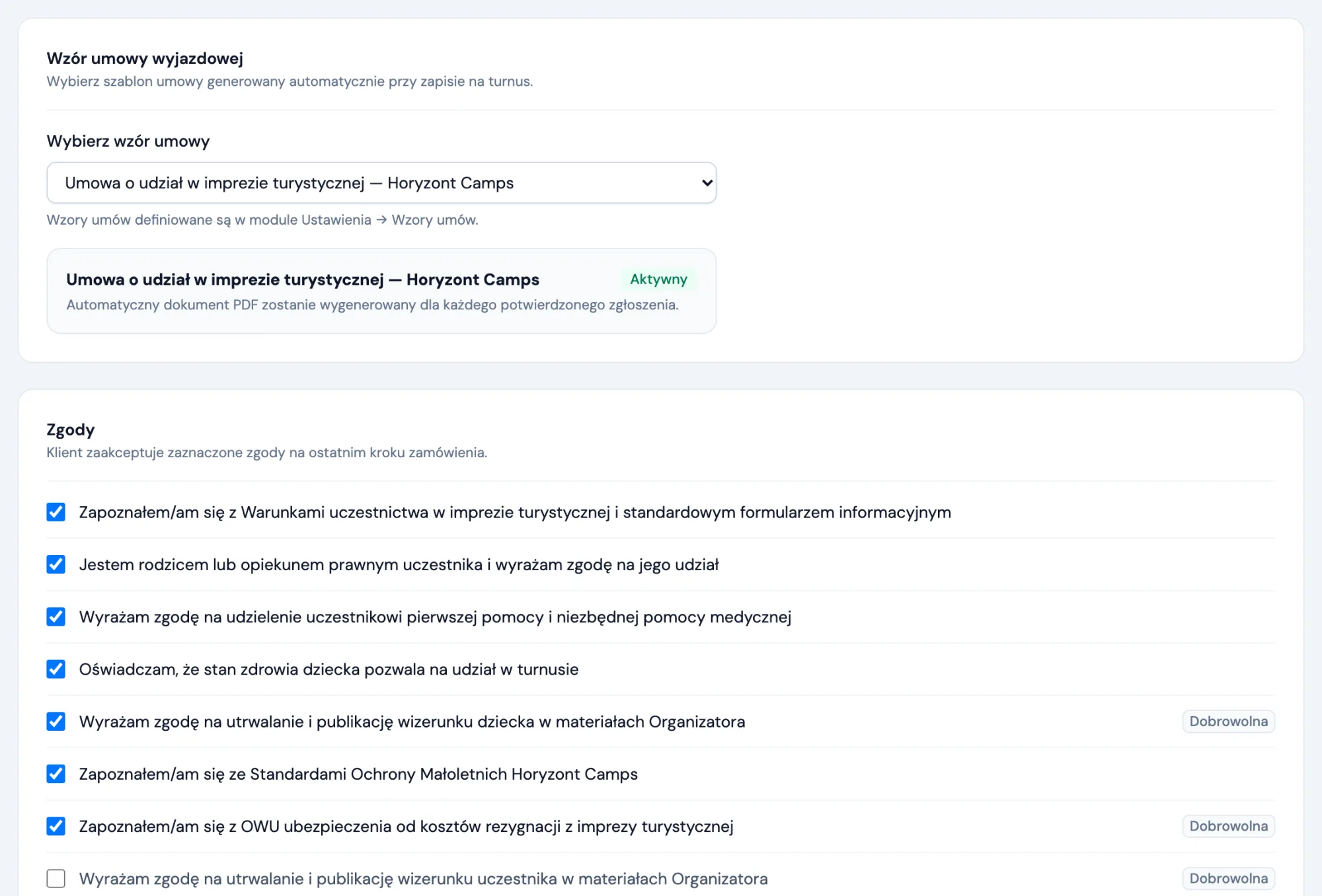The height and width of the screenshot is (896, 1322).
Task: Uncheck wizerunku dziecka publication consent
Action: [x=56, y=722]
